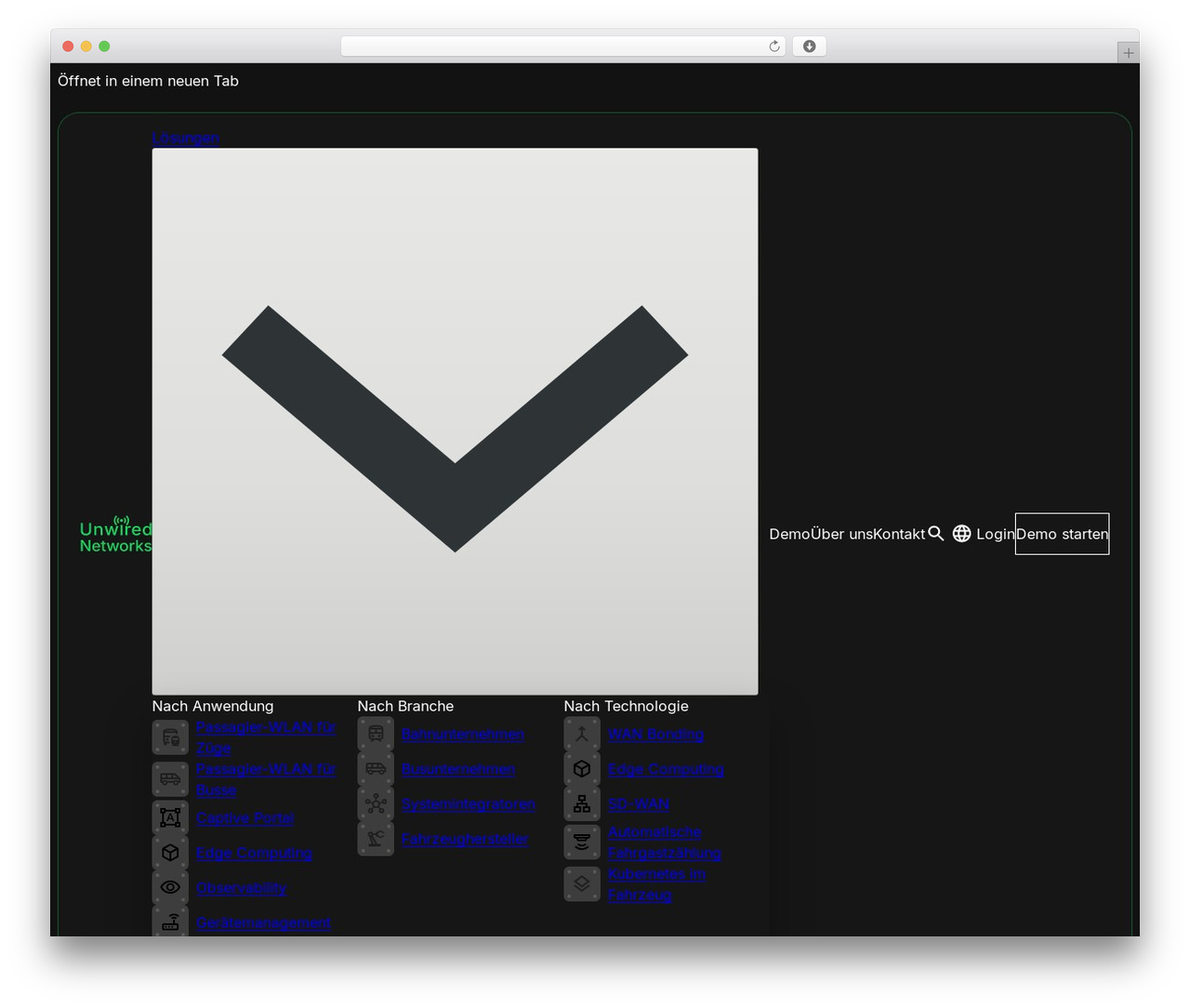This screenshot has width=1190, height=1008.
Task: Click the train icon beside Bahnunternehmen
Action: (376, 735)
